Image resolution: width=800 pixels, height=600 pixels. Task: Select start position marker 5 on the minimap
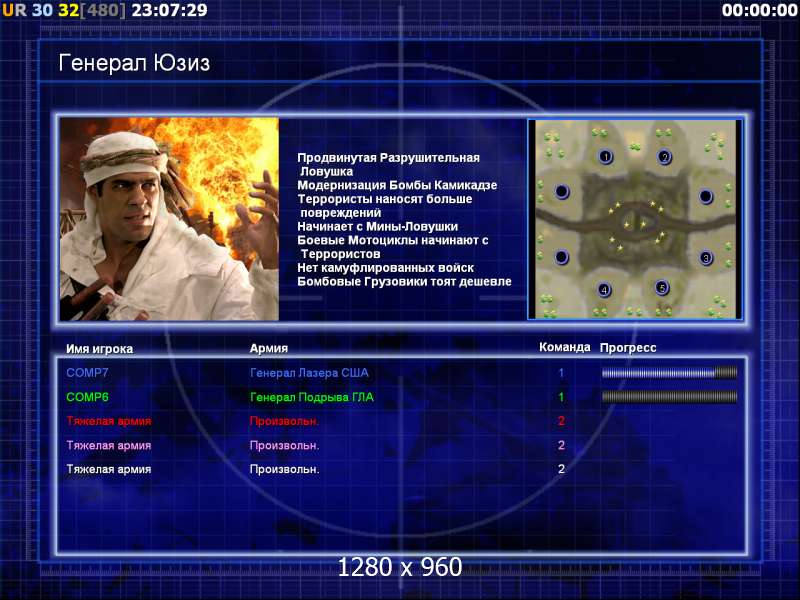tap(662, 288)
